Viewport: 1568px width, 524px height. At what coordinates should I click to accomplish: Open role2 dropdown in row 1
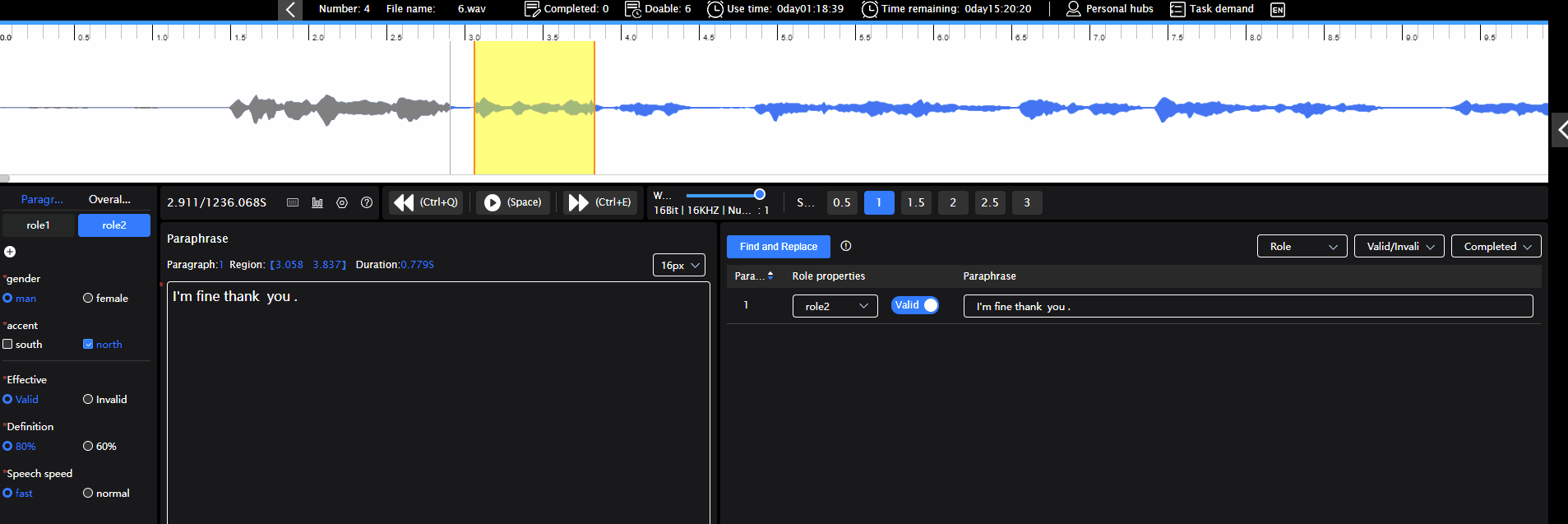[835, 306]
